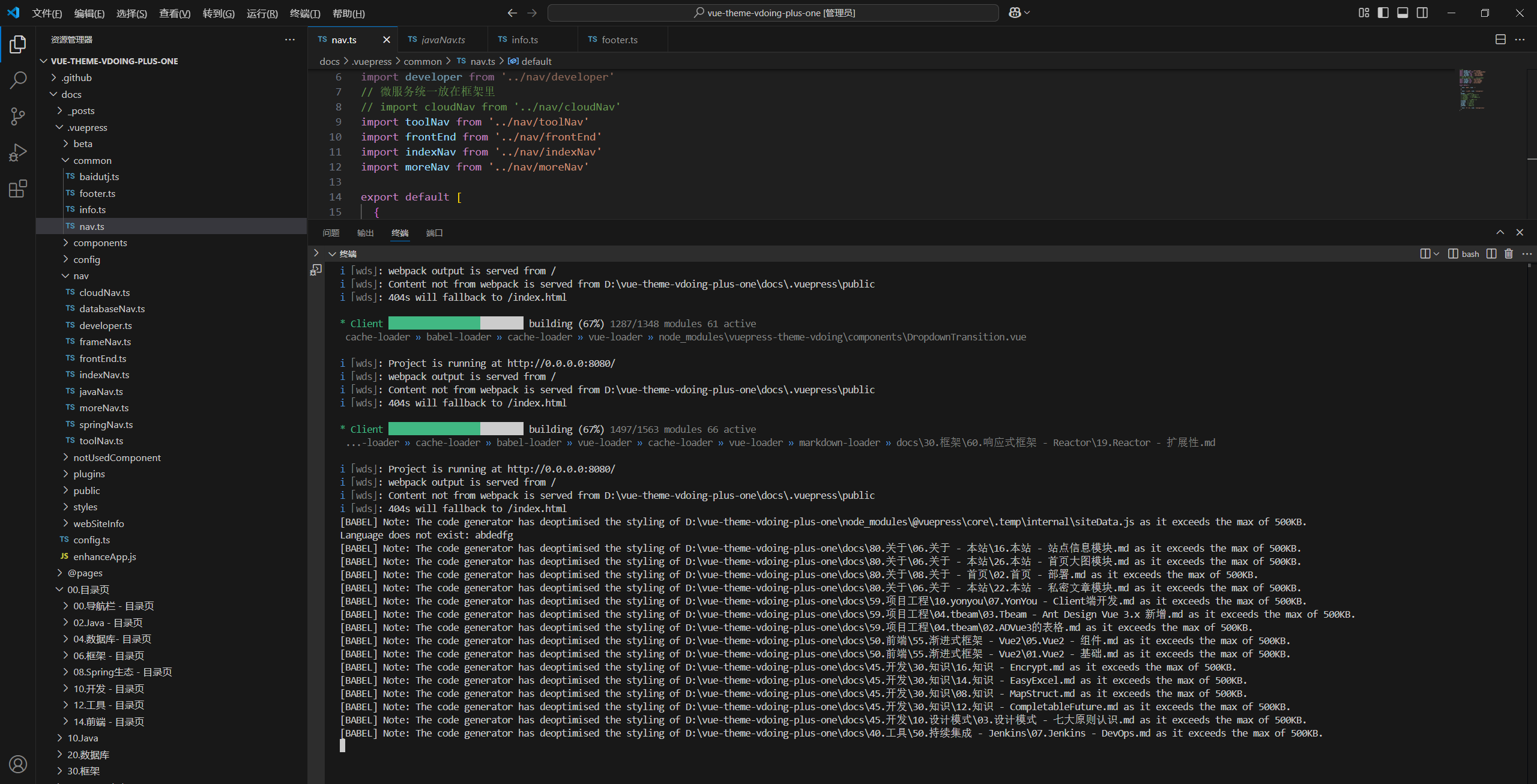
Task: Expand the components folder
Action: pyautogui.click(x=65, y=243)
